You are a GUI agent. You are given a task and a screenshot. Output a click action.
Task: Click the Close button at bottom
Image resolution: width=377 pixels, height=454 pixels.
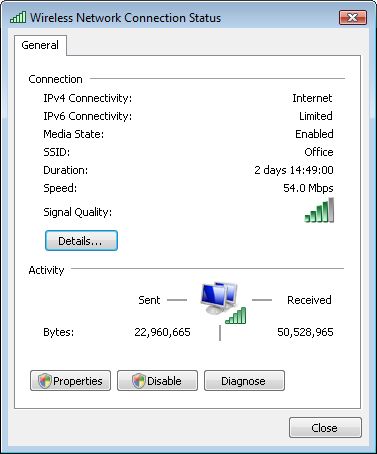tap(325, 428)
